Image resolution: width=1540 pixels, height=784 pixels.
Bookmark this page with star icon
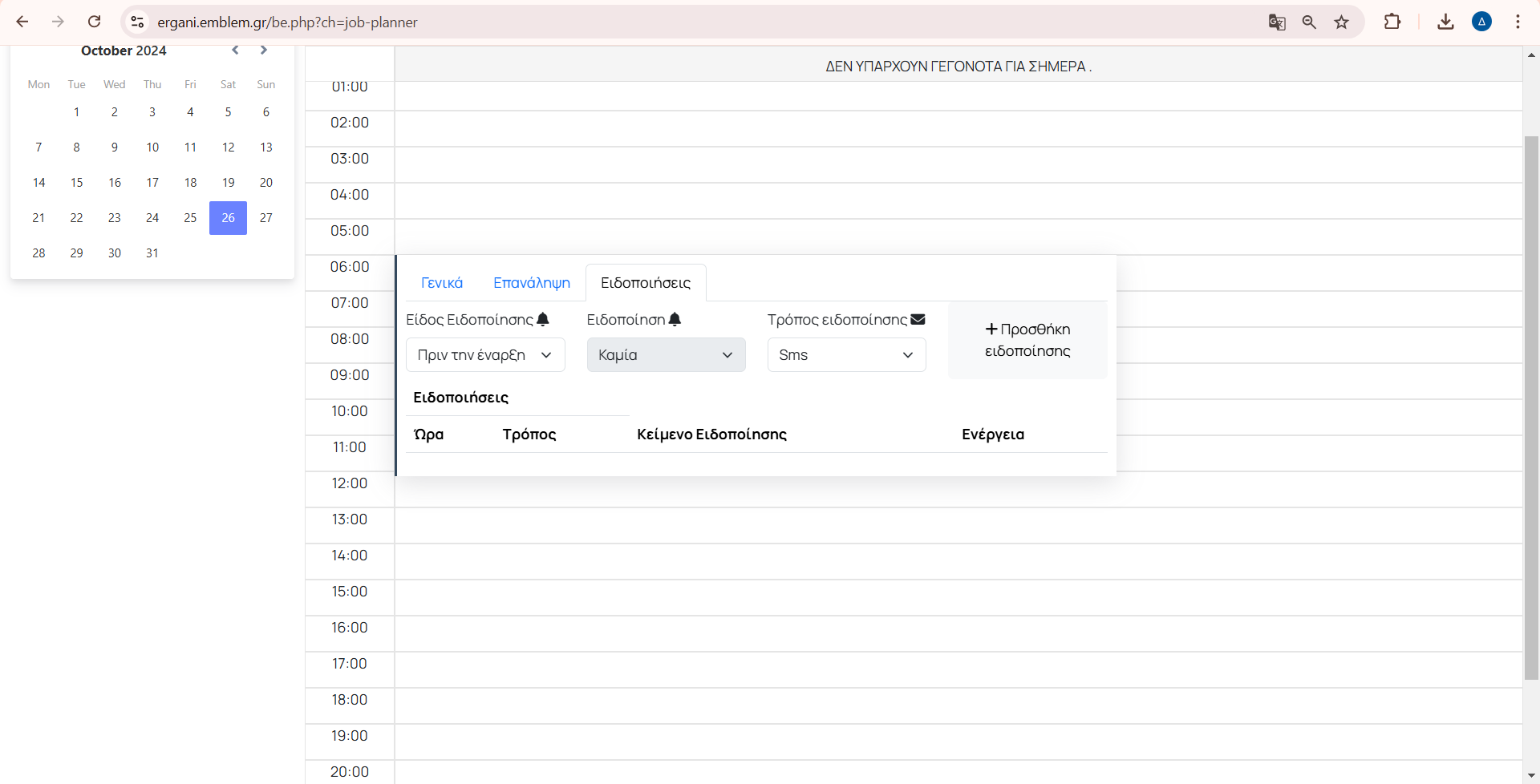point(1341,22)
